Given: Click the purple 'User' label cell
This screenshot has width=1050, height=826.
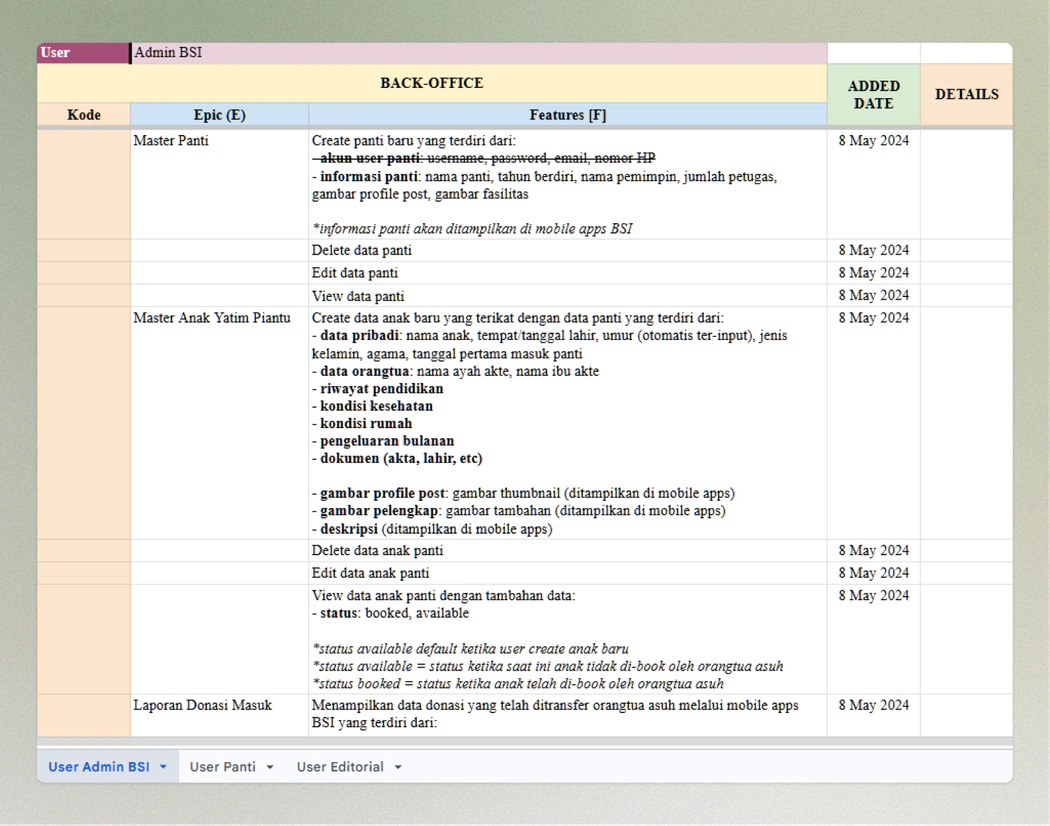Looking at the screenshot, I should [x=83, y=53].
